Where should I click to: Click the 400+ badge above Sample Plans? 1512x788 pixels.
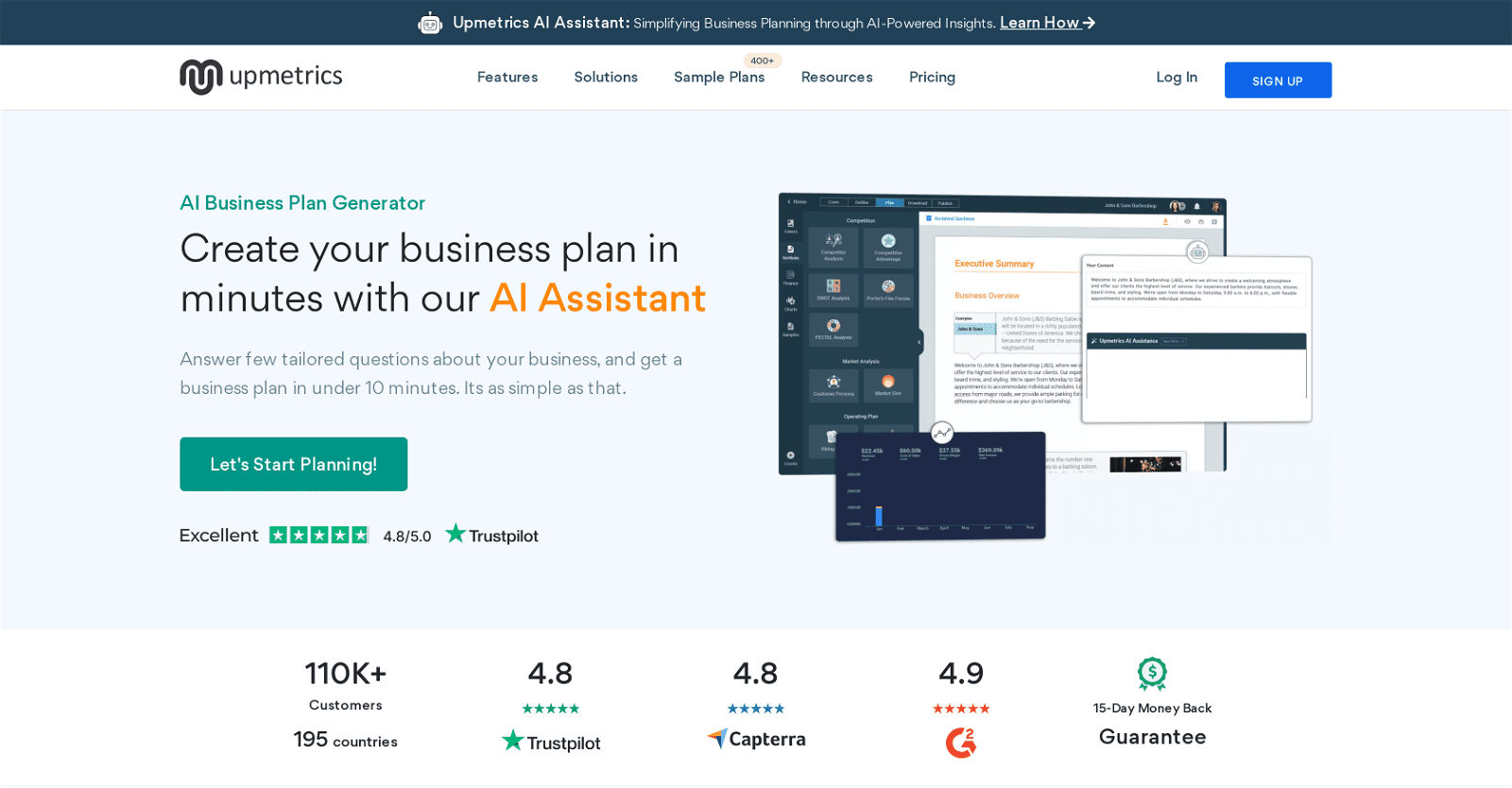coord(762,60)
